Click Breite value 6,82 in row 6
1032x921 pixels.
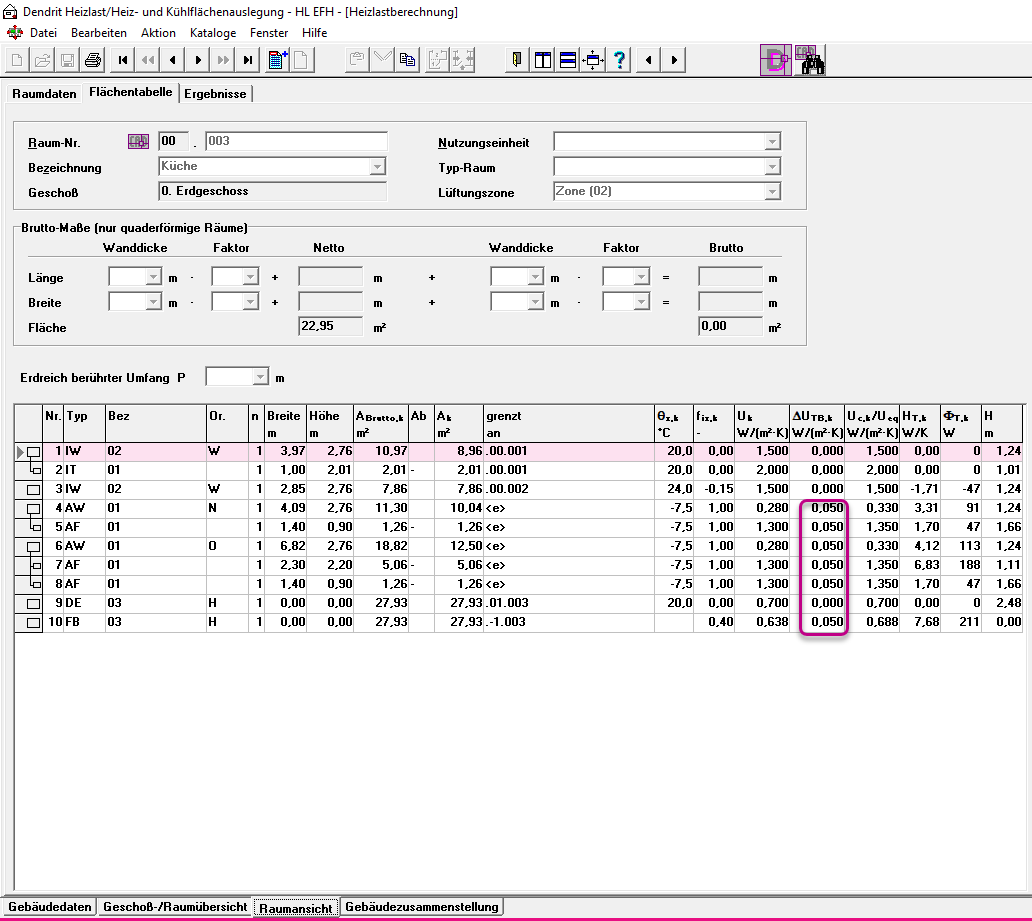tap(286, 546)
